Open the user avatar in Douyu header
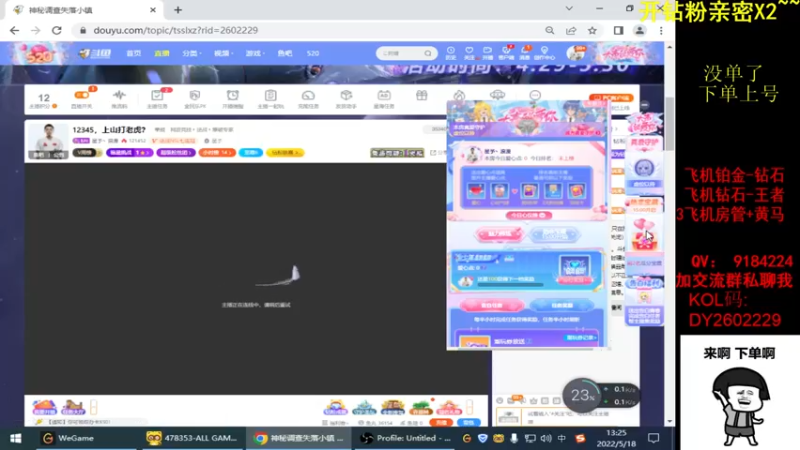The height and width of the screenshot is (450, 800). pos(576,53)
